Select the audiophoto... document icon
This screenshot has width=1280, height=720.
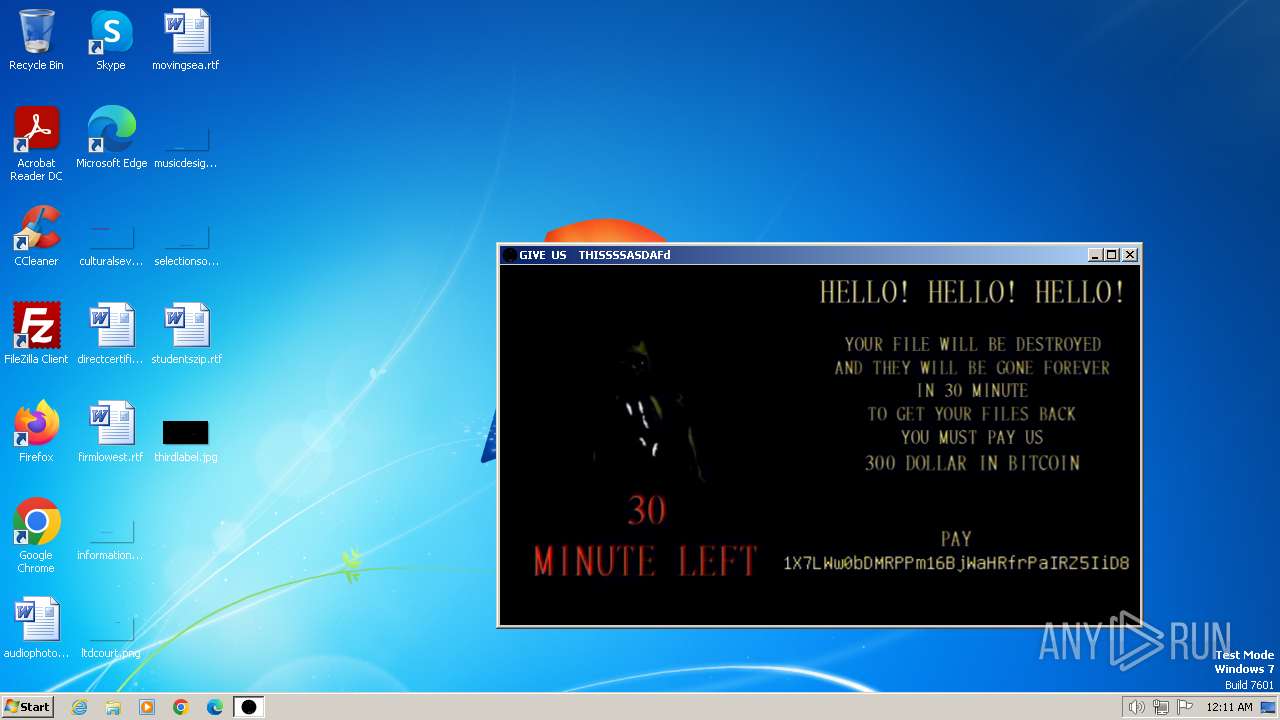[36, 628]
